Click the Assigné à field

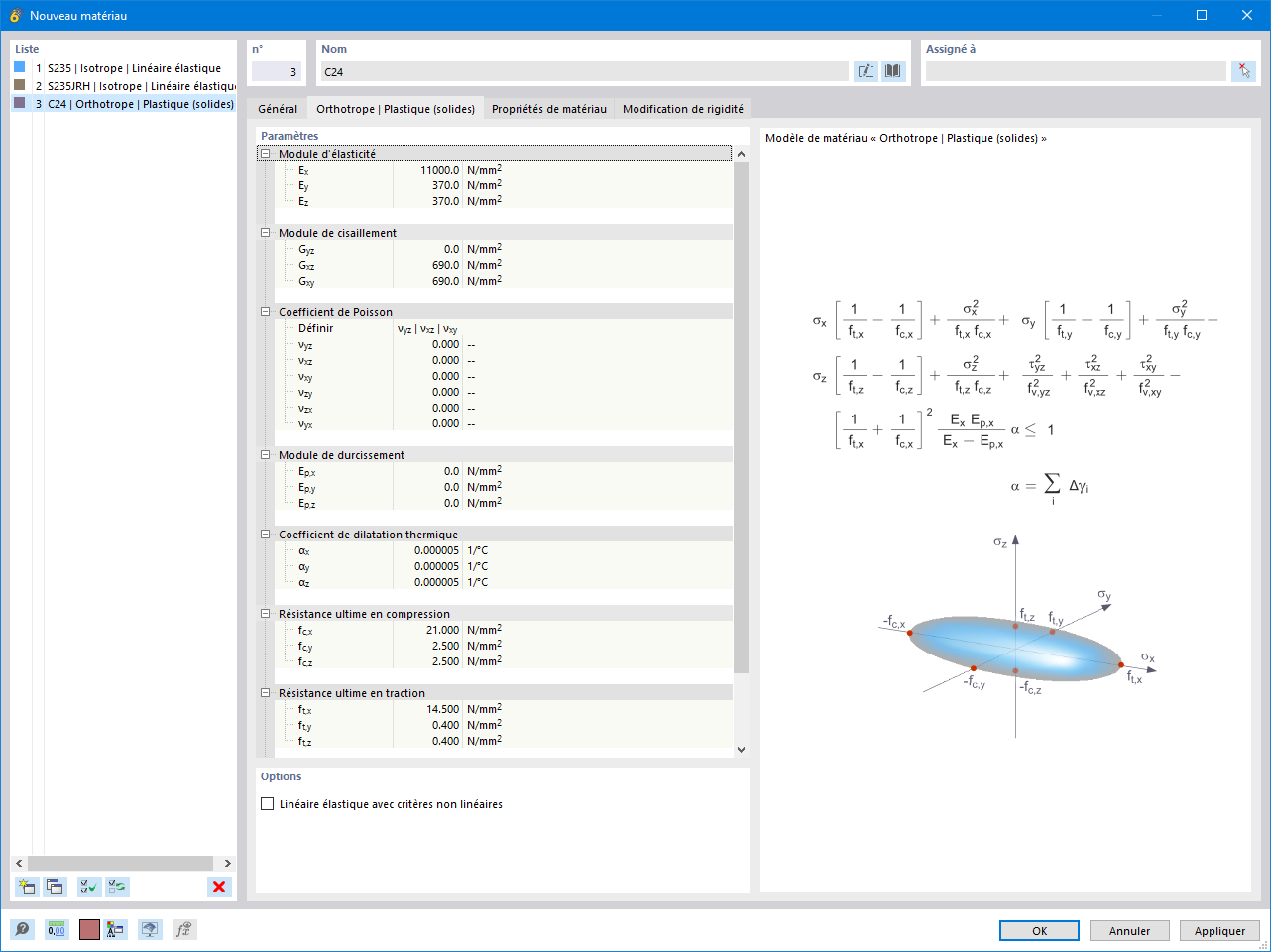click(1076, 71)
